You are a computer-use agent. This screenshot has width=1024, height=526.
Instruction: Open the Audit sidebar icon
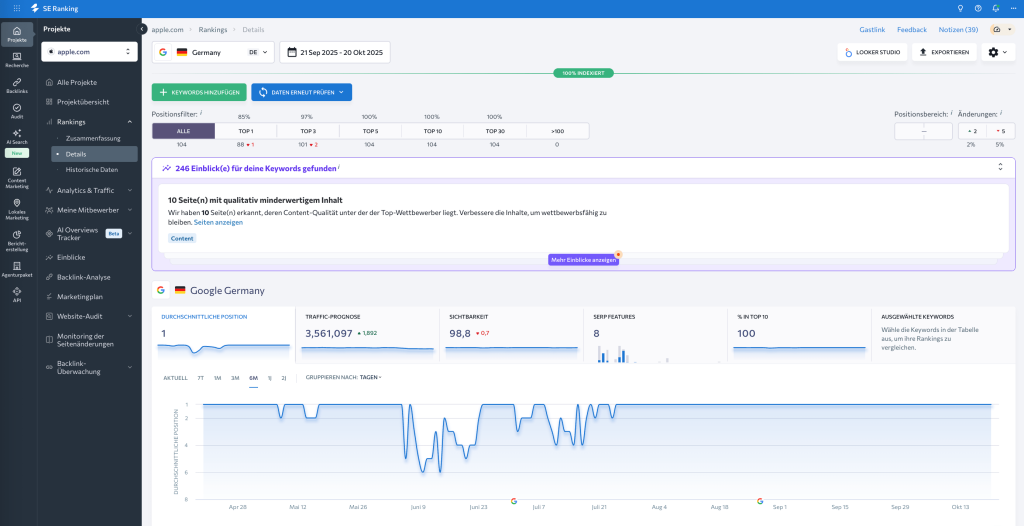[x=16, y=108]
